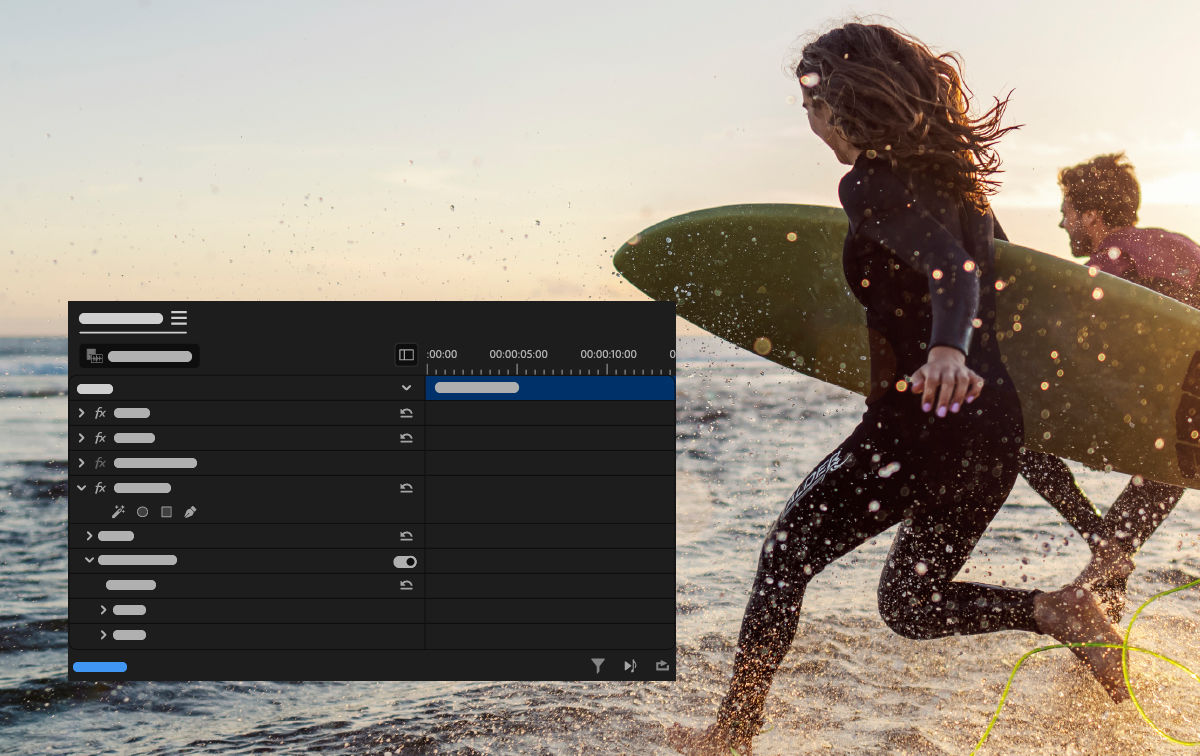Create an ellipse mask with the circle tool
Image resolution: width=1200 pixels, height=756 pixels.
142,512
